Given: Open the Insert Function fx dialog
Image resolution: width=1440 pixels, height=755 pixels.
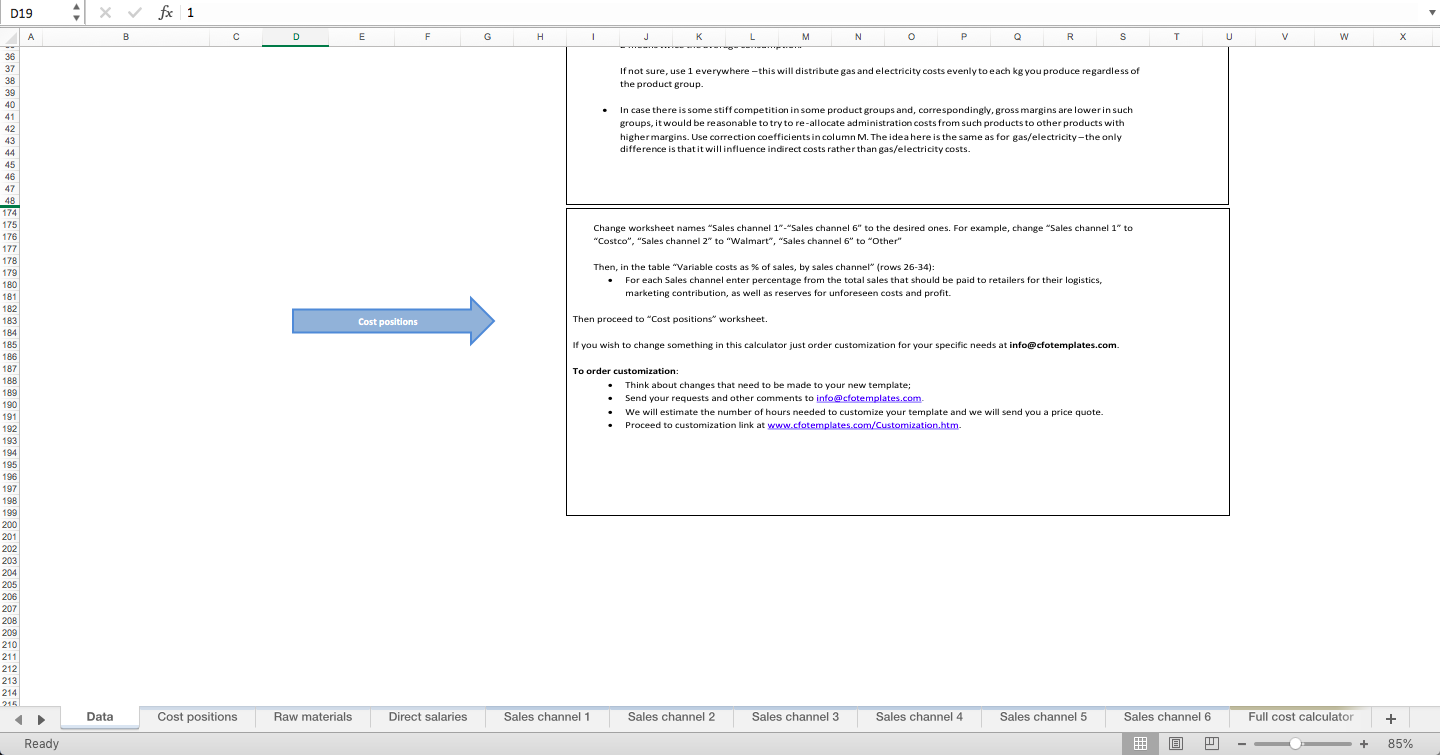Looking at the screenshot, I should 165,13.
